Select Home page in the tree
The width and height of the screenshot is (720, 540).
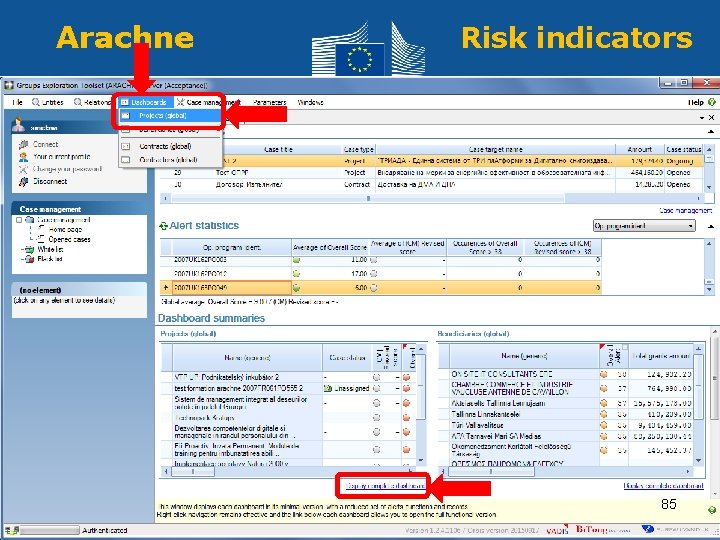65,230
